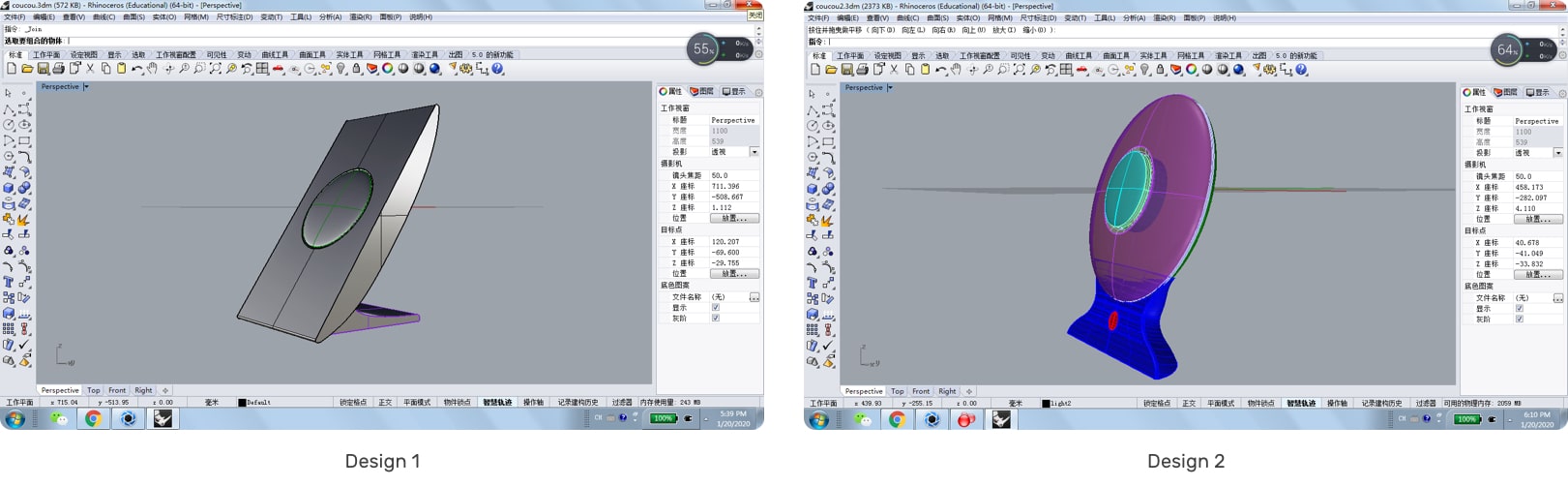This screenshot has height=487, width=1568.
Task: Switch to the 曲线工具 toolbar tab in coucou.3dm
Action: click(x=275, y=55)
